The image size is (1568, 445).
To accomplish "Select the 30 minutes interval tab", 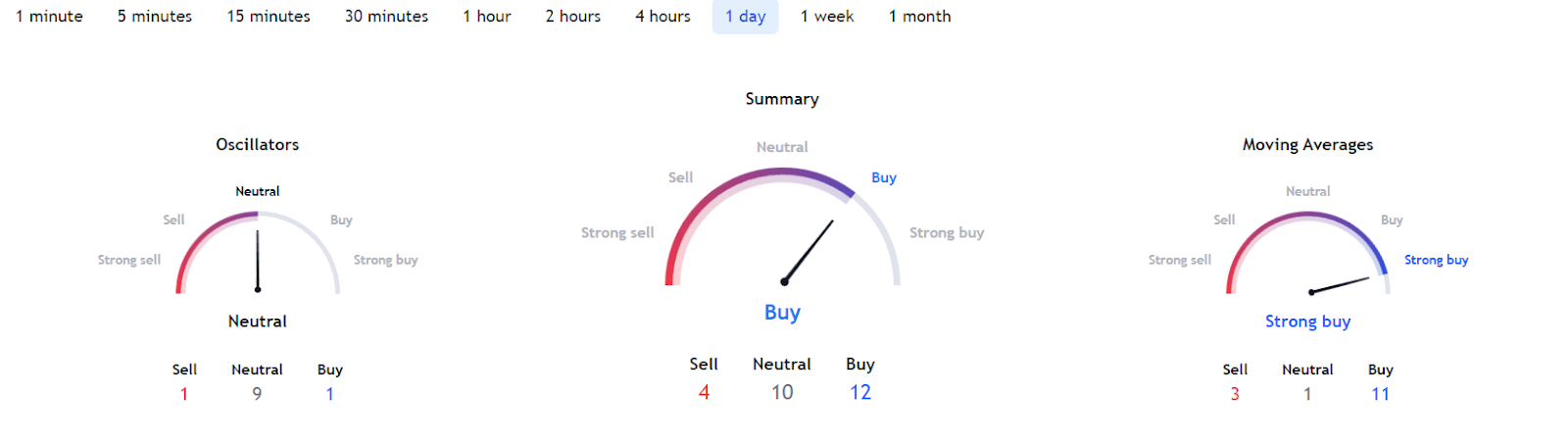I will [x=386, y=17].
